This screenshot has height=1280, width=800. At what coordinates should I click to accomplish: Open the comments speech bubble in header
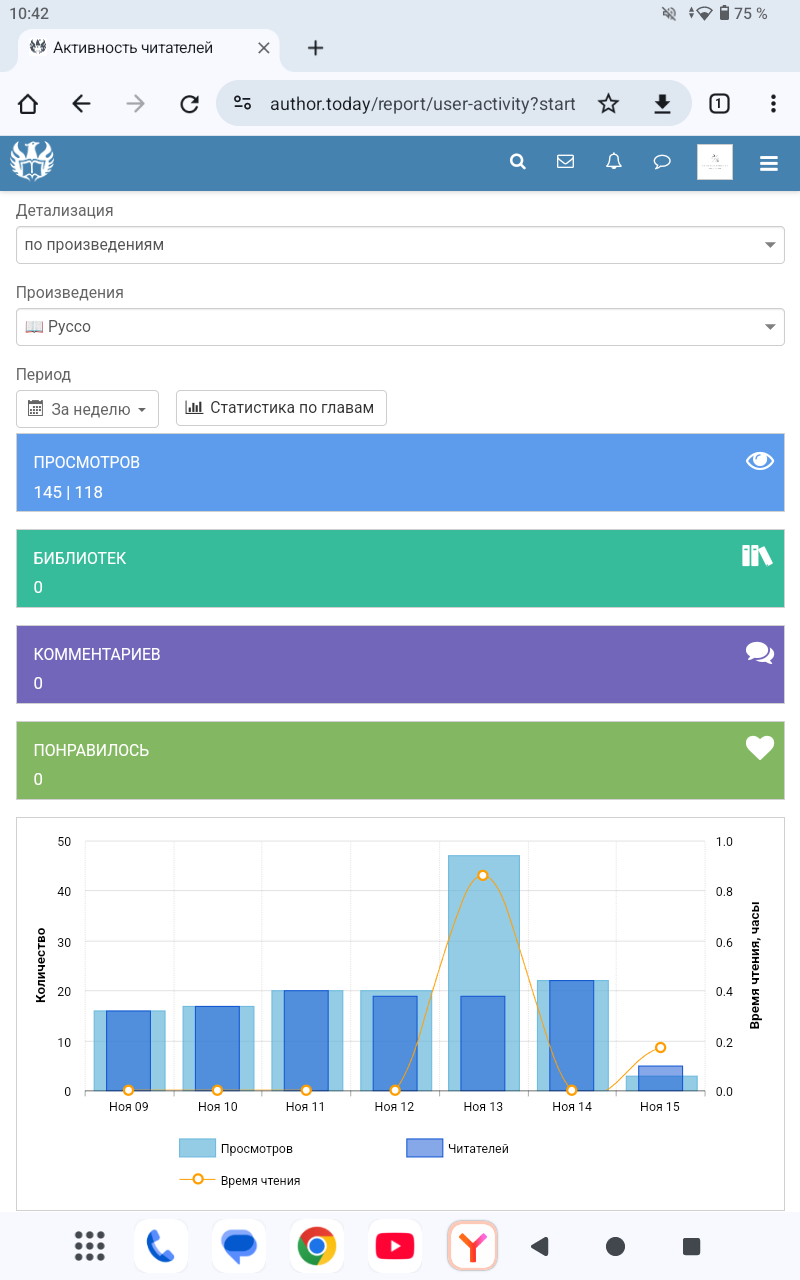pyautogui.click(x=662, y=162)
